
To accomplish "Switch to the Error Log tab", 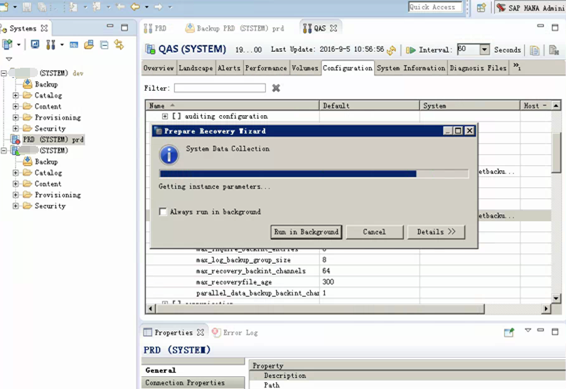I will tap(235, 332).
